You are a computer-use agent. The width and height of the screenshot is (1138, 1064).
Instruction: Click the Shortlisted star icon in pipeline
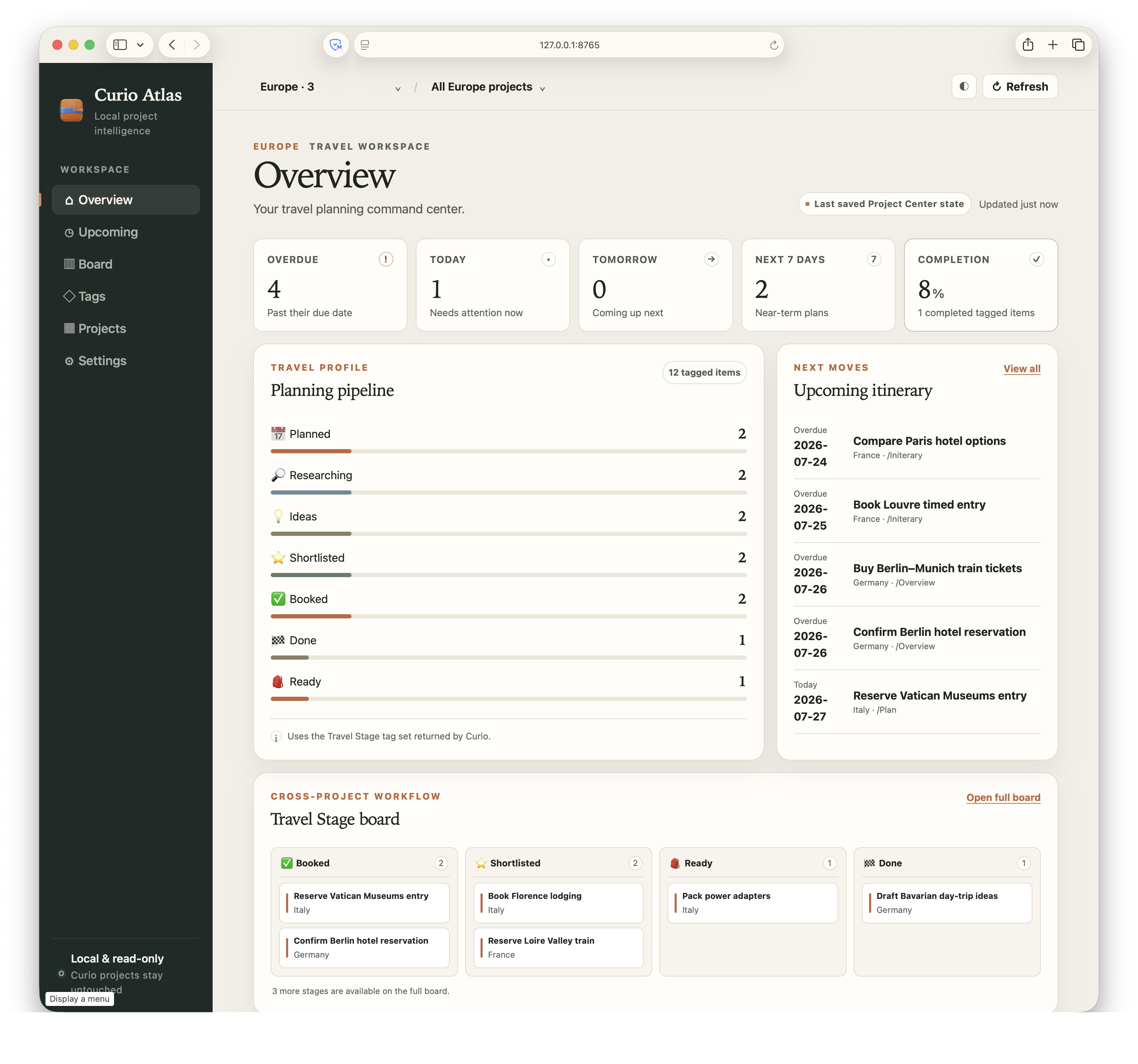pos(278,557)
